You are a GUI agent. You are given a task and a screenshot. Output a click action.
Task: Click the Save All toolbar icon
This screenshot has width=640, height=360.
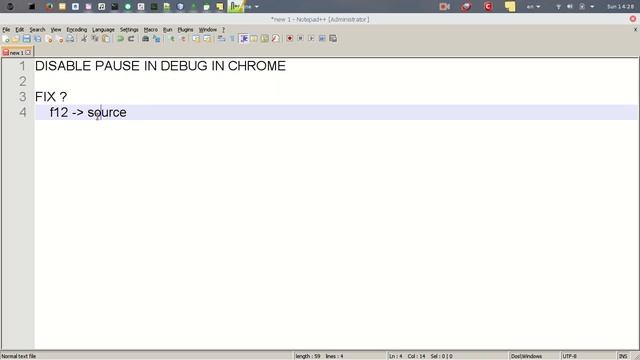click(x=38, y=39)
